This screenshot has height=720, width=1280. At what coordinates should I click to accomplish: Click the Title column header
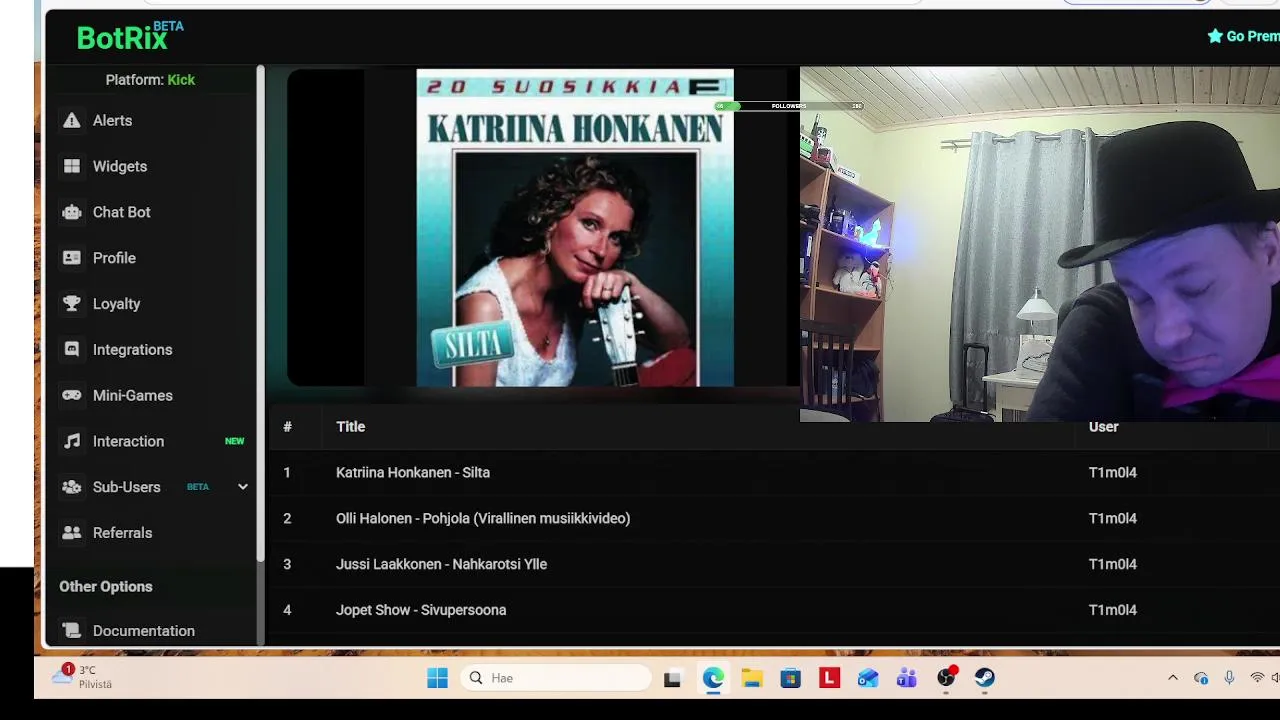coord(350,427)
